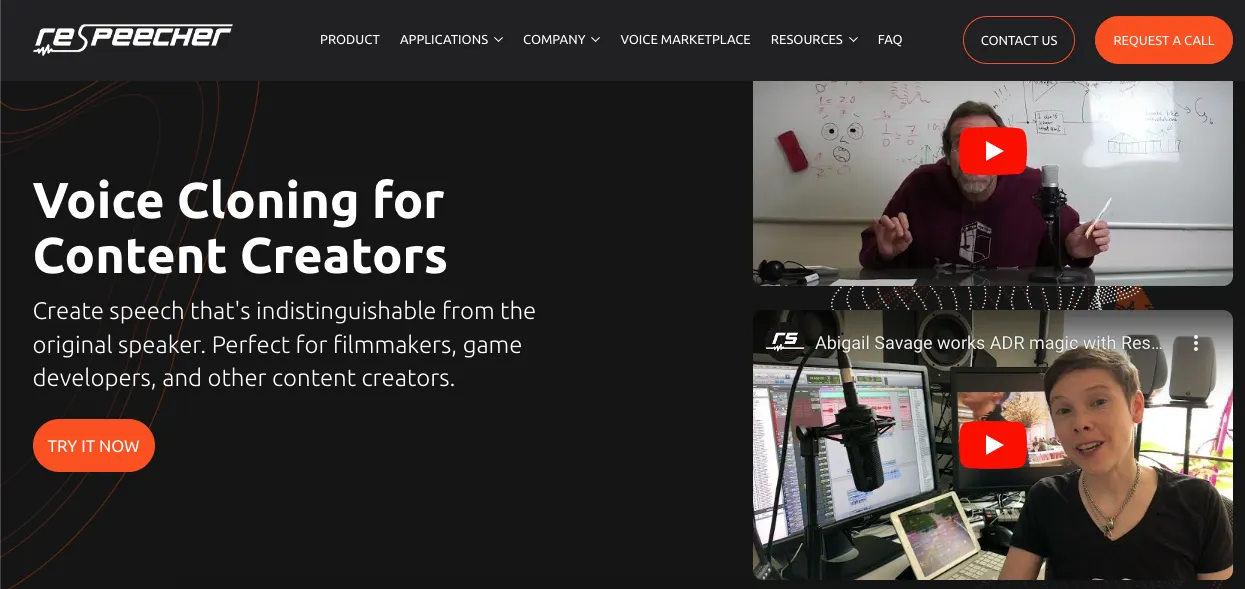Click the Contact Us button
Viewport: 1245px width, 589px height.
tap(1019, 40)
